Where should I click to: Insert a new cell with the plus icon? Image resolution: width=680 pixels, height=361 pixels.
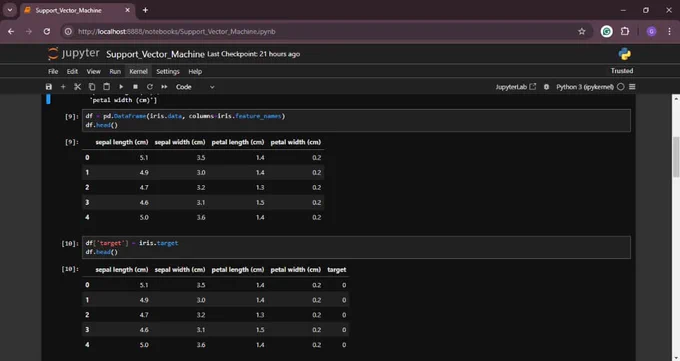[63, 87]
